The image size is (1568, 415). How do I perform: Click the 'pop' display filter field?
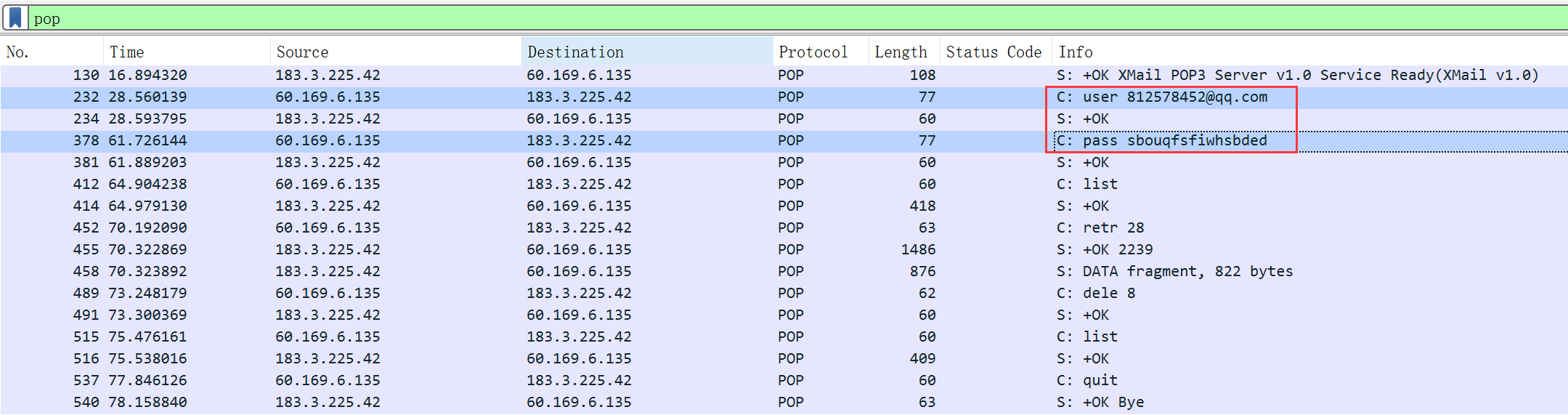tap(726, 18)
